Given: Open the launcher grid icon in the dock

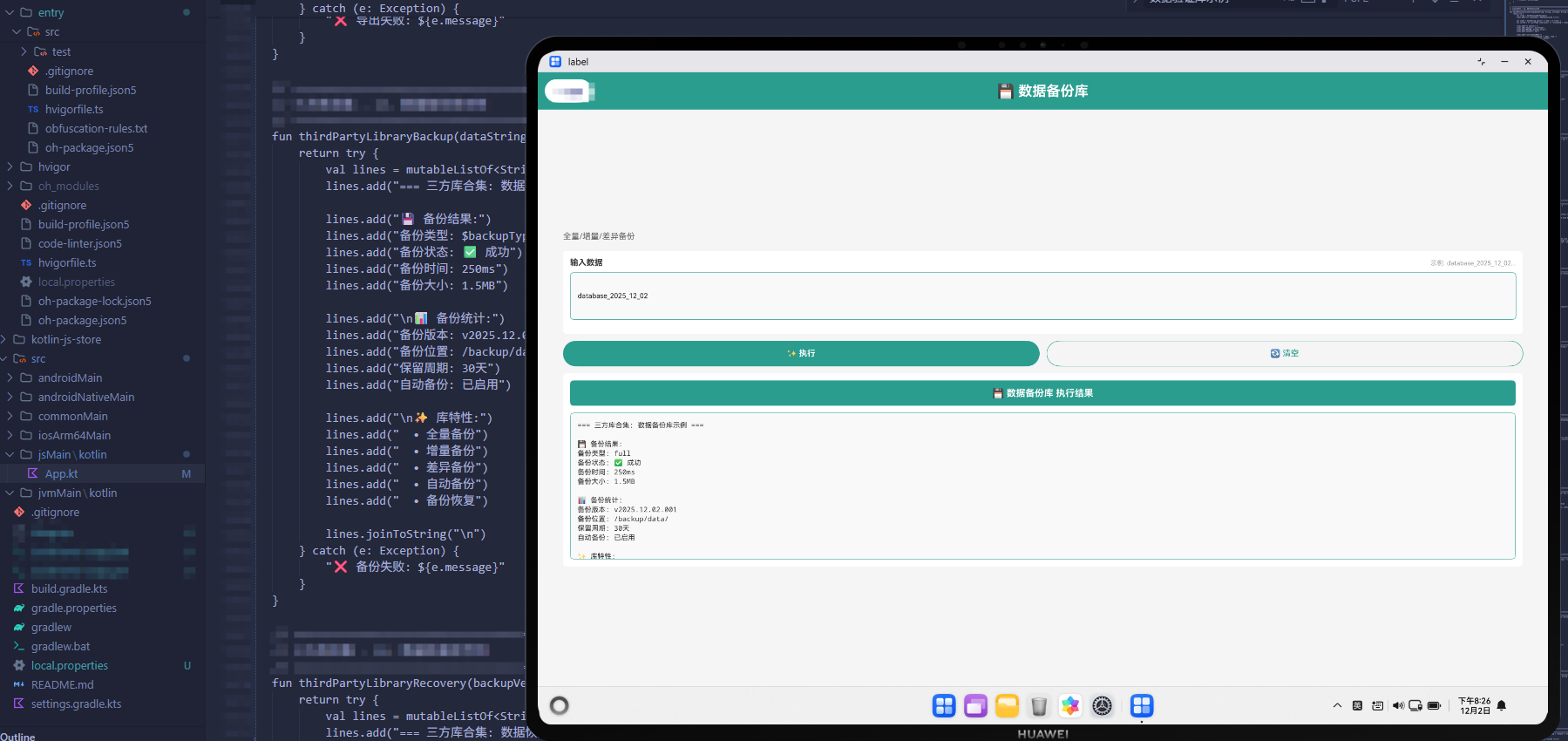Looking at the screenshot, I should (x=944, y=705).
